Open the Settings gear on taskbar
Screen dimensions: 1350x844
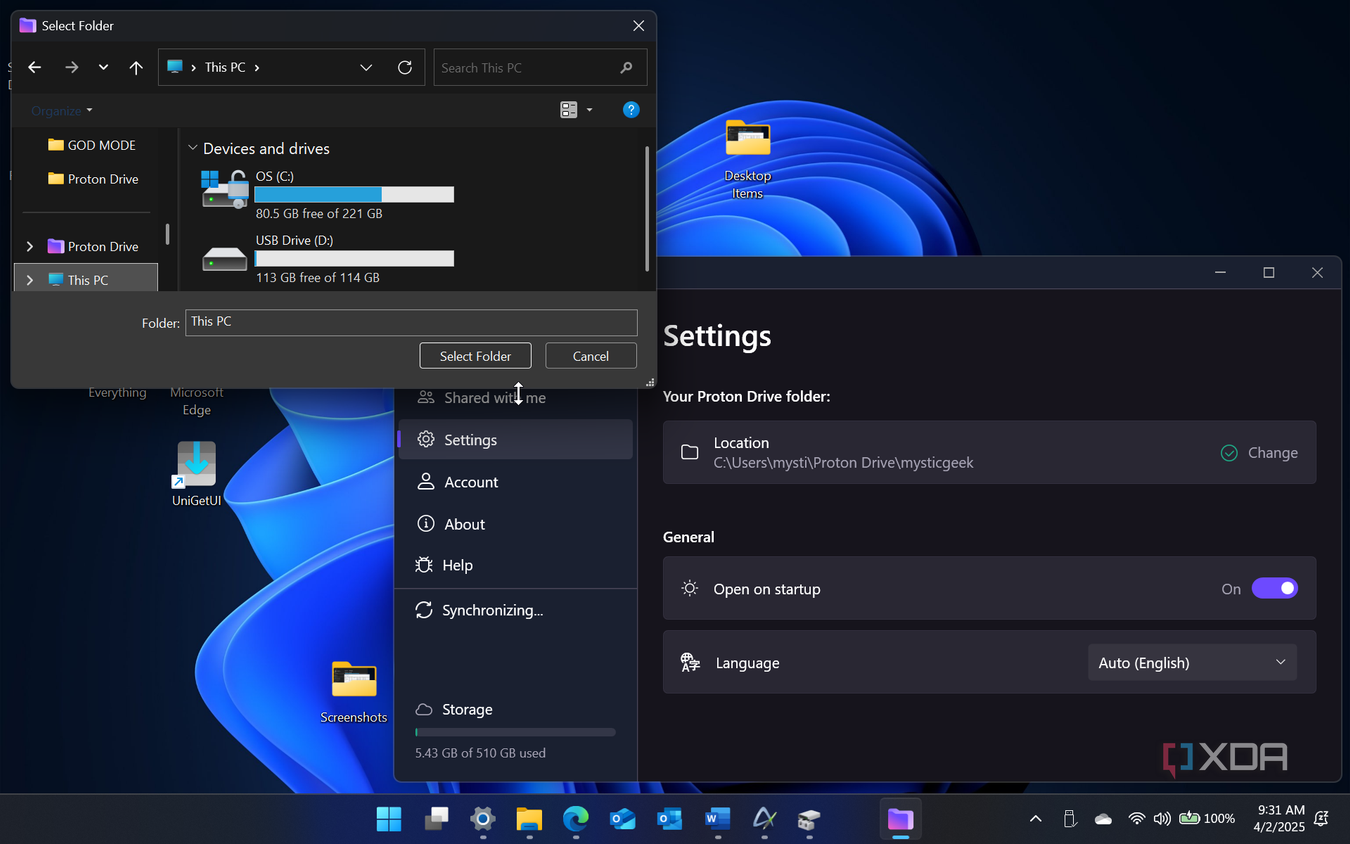coord(483,819)
